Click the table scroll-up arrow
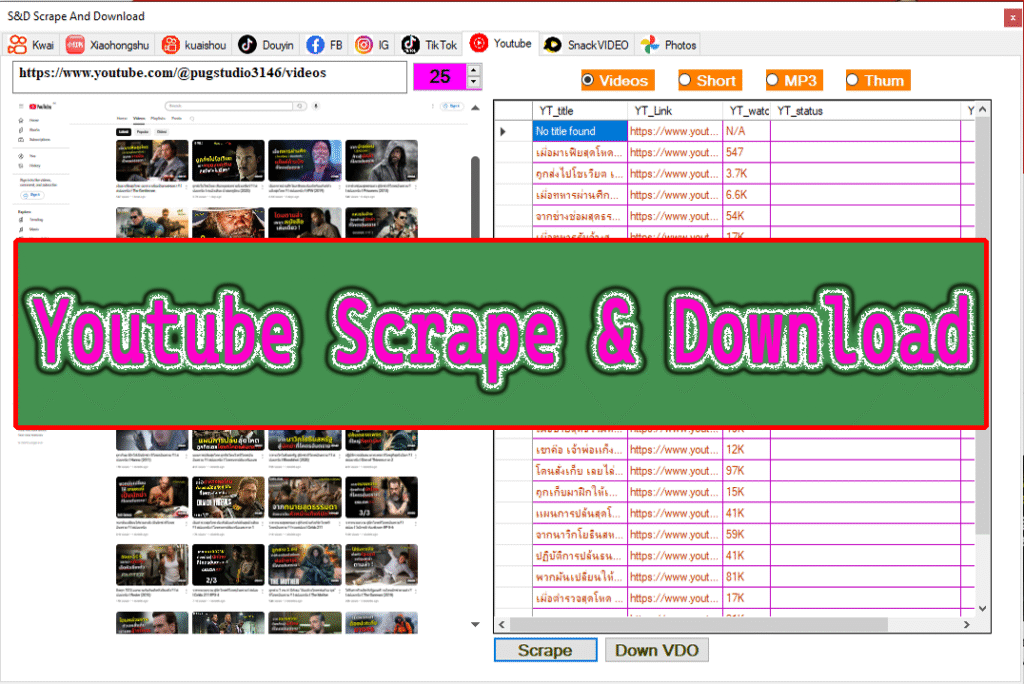The height and width of the screenshot is (684, 1024). click(982, 110)
